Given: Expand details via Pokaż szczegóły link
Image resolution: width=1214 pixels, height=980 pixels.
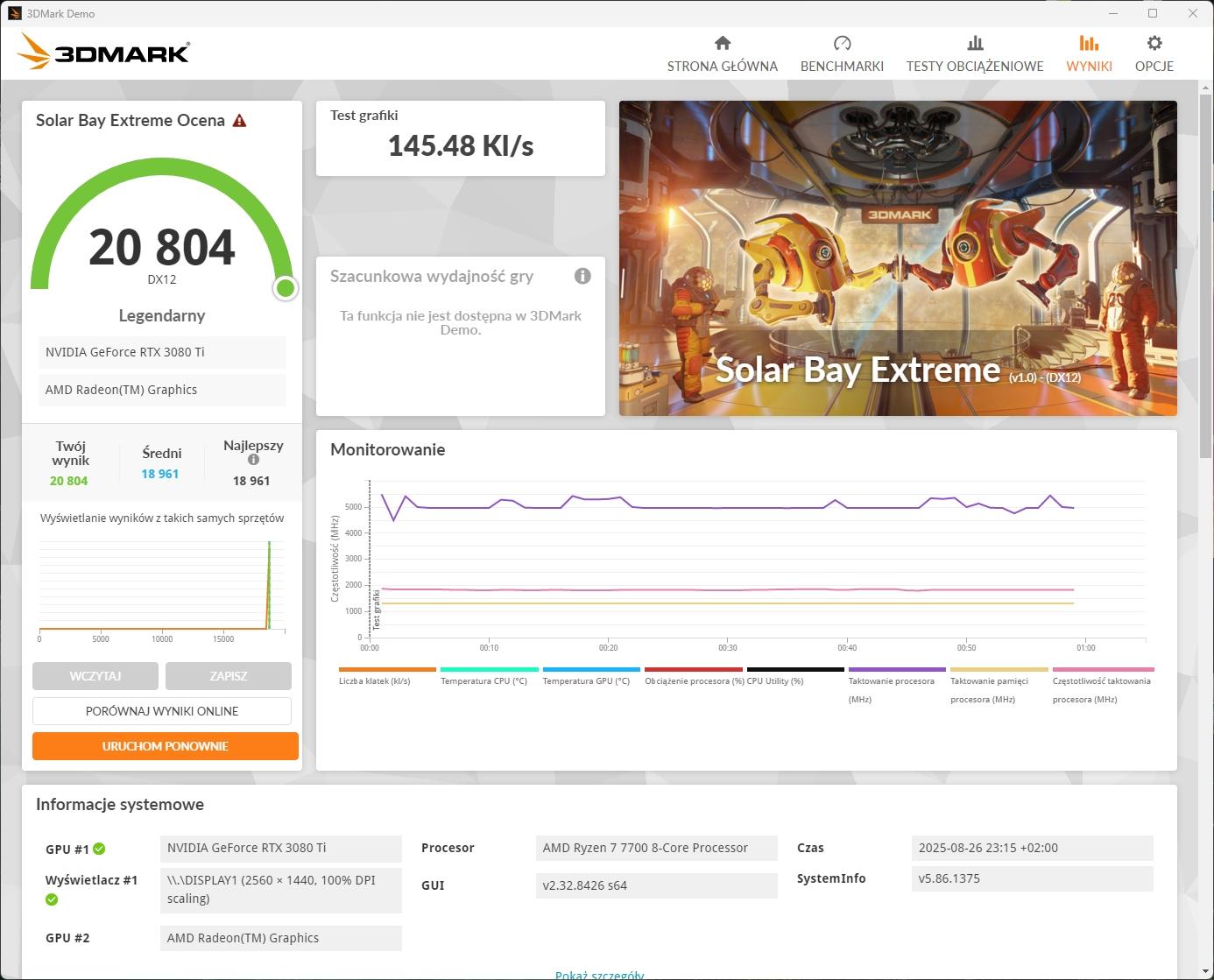Looking at the screenshot, I should pyautogui.click(x=599, y=975).
